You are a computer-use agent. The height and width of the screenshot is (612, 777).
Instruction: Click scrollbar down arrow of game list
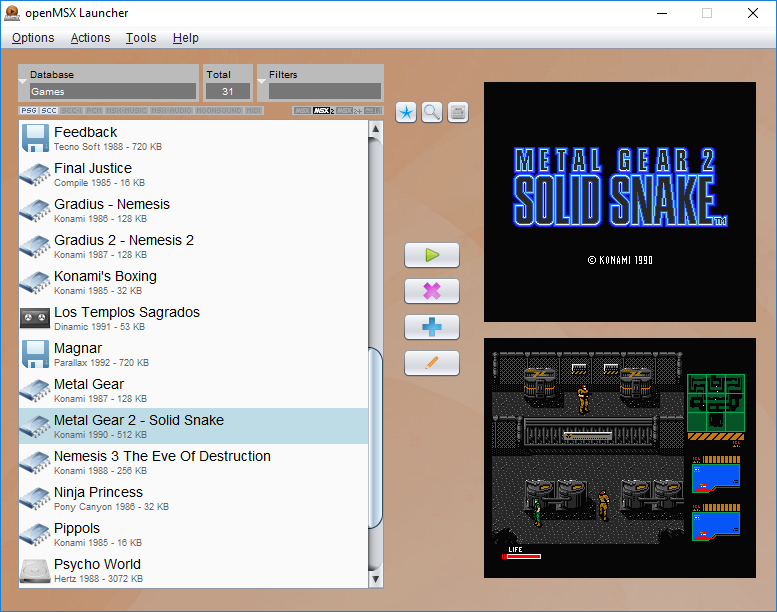click(x=376, y=579)
